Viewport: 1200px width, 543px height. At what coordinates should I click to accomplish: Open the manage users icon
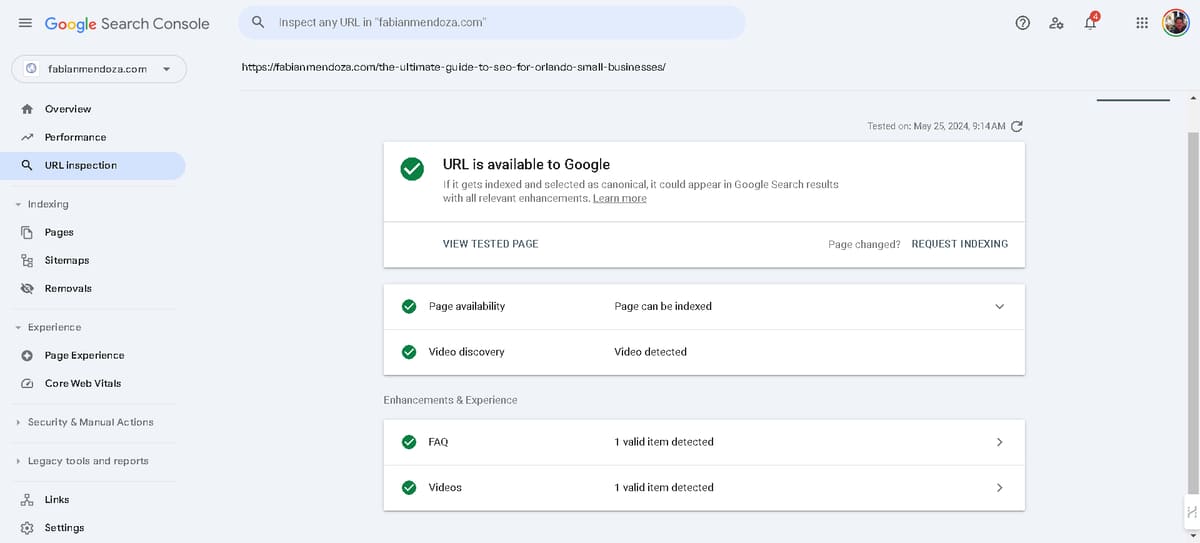[x=1056, y=23]
